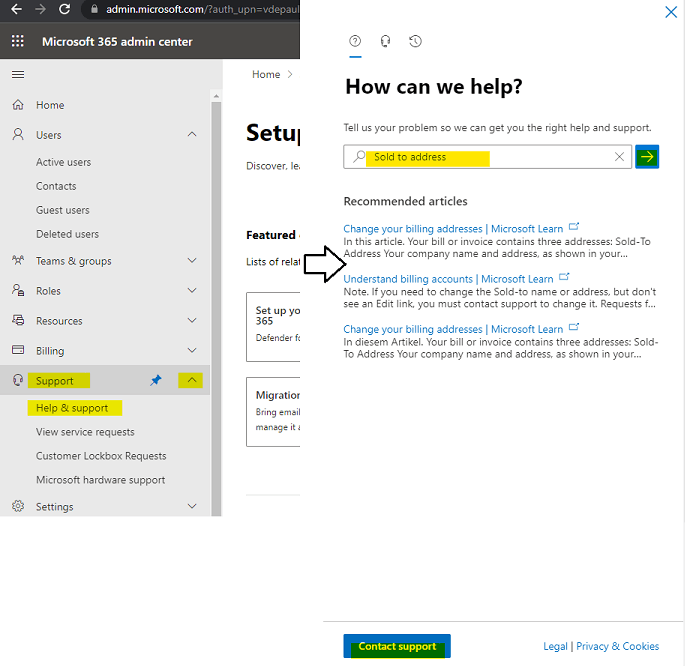Click the Home house icon in sidebar
The image size is (685, 666).
[18, 105]
